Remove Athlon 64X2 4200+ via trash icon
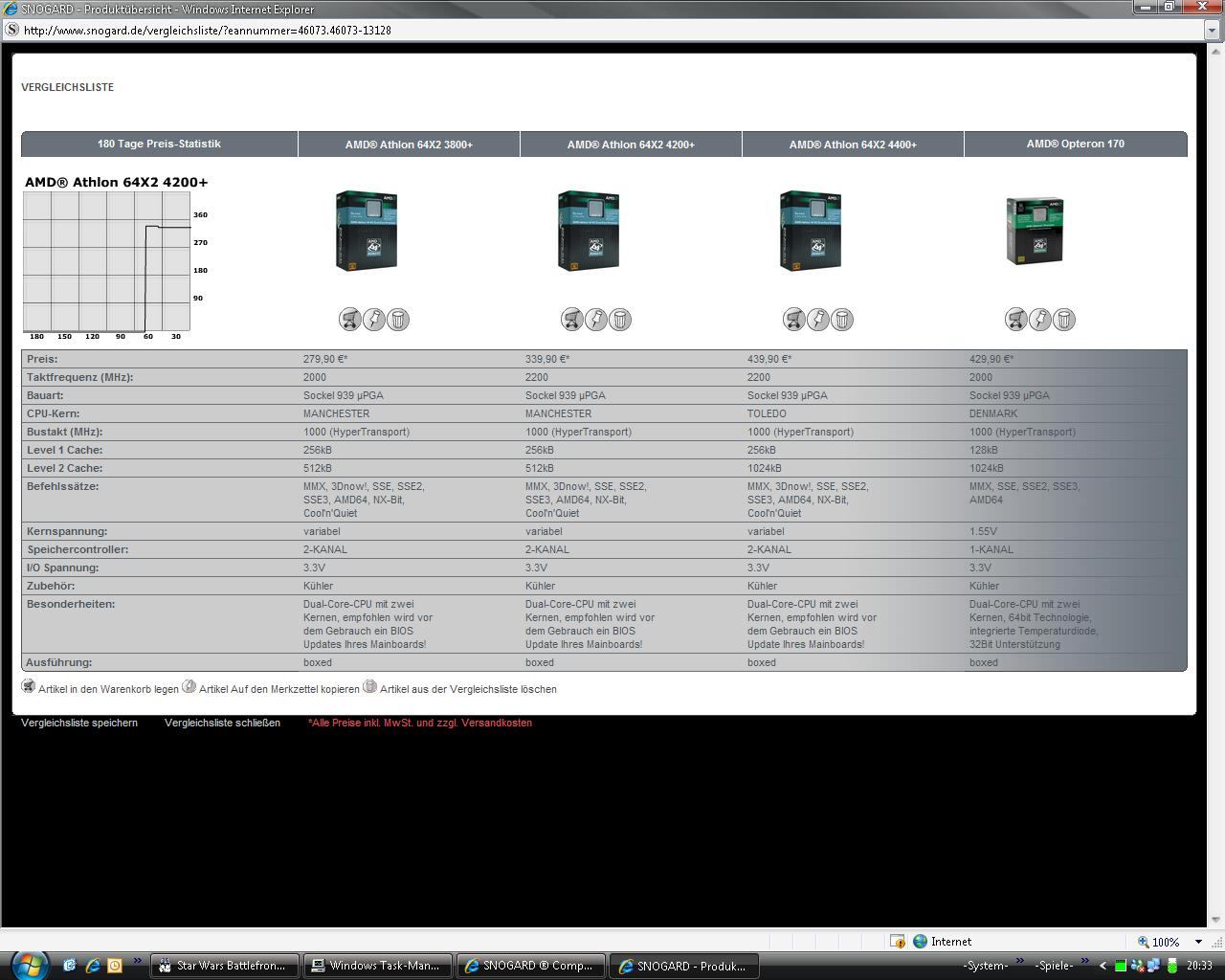1225x980 pixels. click(x=620, y=320)
